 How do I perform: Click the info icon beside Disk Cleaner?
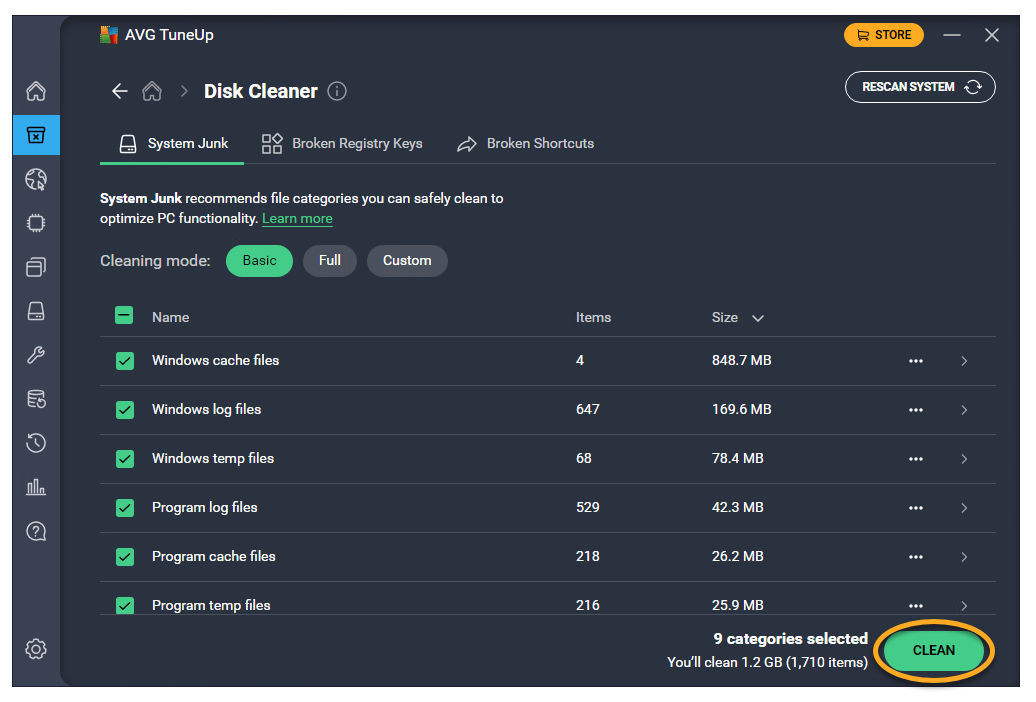337,91
